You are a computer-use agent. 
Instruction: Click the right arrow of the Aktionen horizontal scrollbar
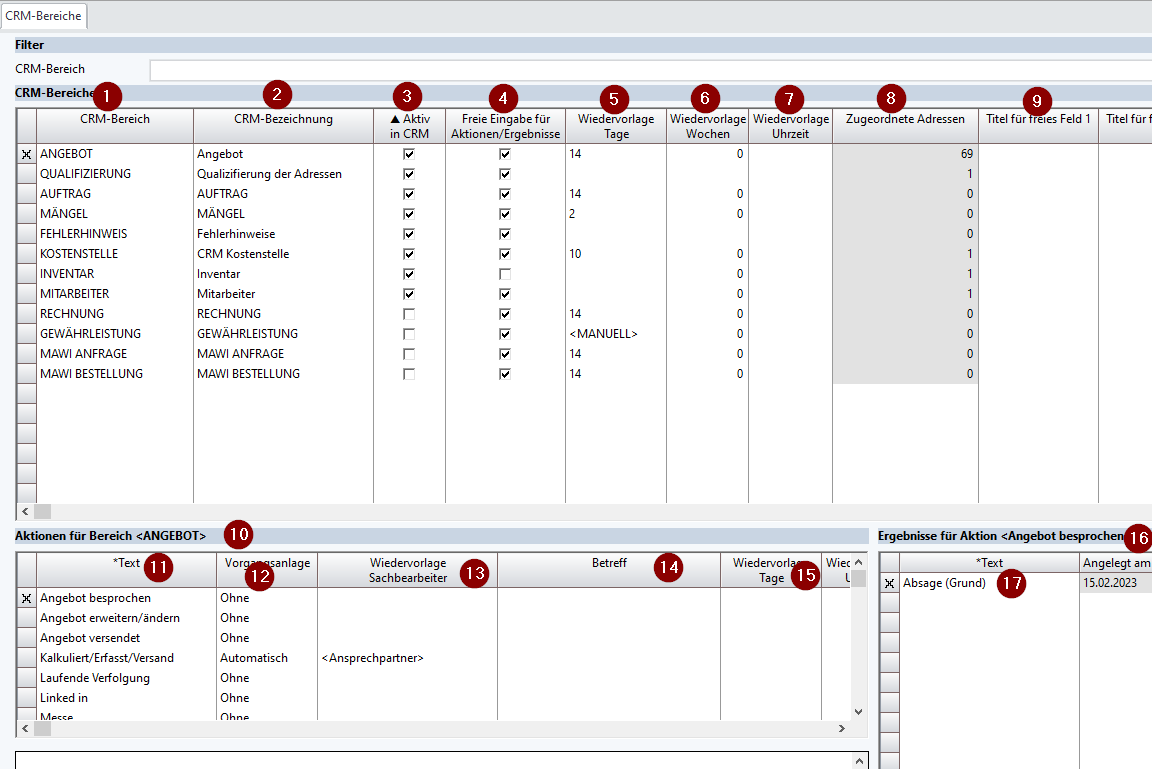[842, 729]
